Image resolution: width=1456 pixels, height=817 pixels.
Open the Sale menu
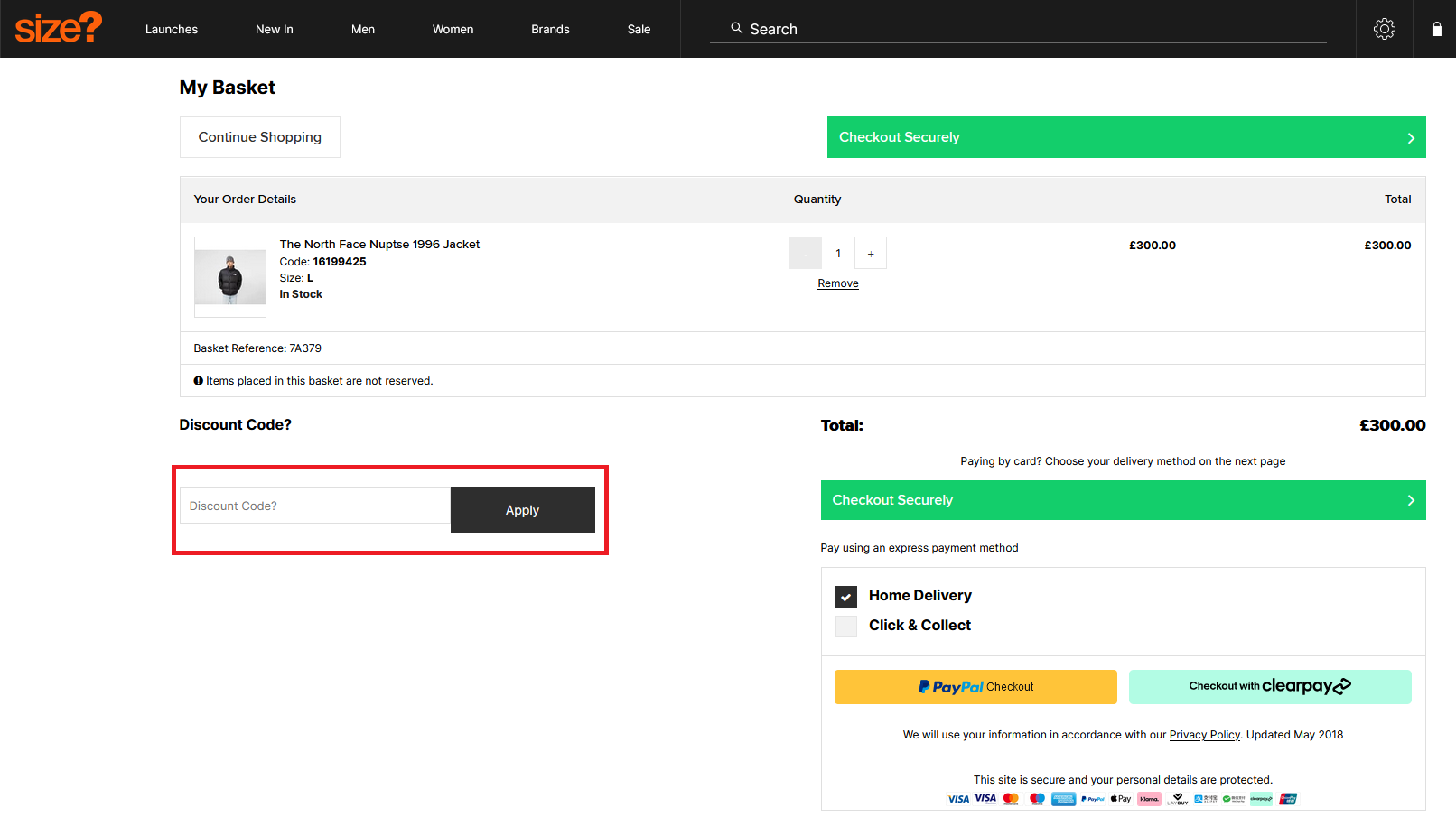(x=639, y=29)
